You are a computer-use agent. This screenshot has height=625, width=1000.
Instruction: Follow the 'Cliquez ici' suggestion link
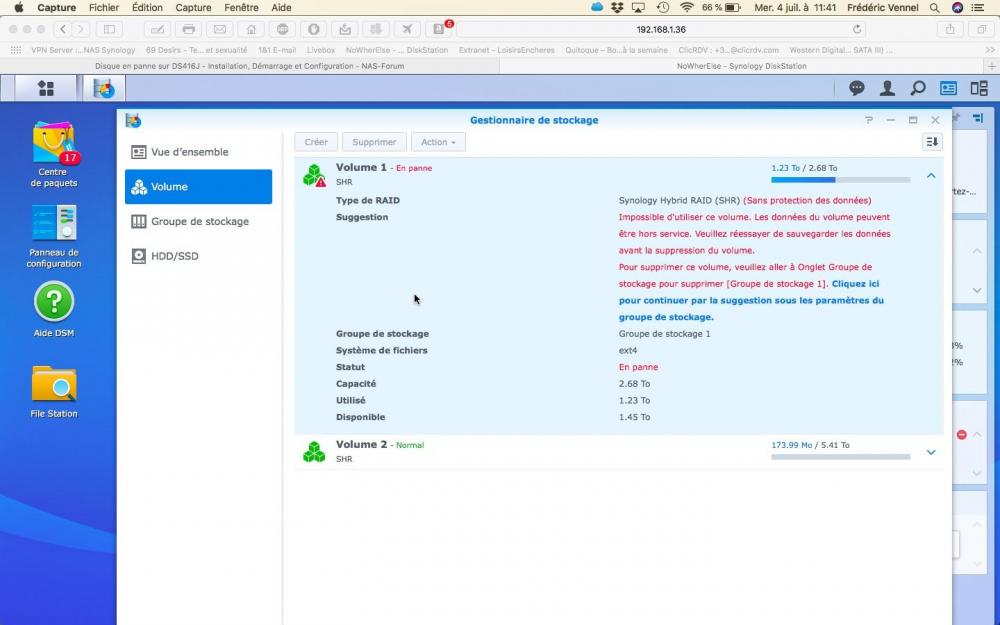pos(855,284)
